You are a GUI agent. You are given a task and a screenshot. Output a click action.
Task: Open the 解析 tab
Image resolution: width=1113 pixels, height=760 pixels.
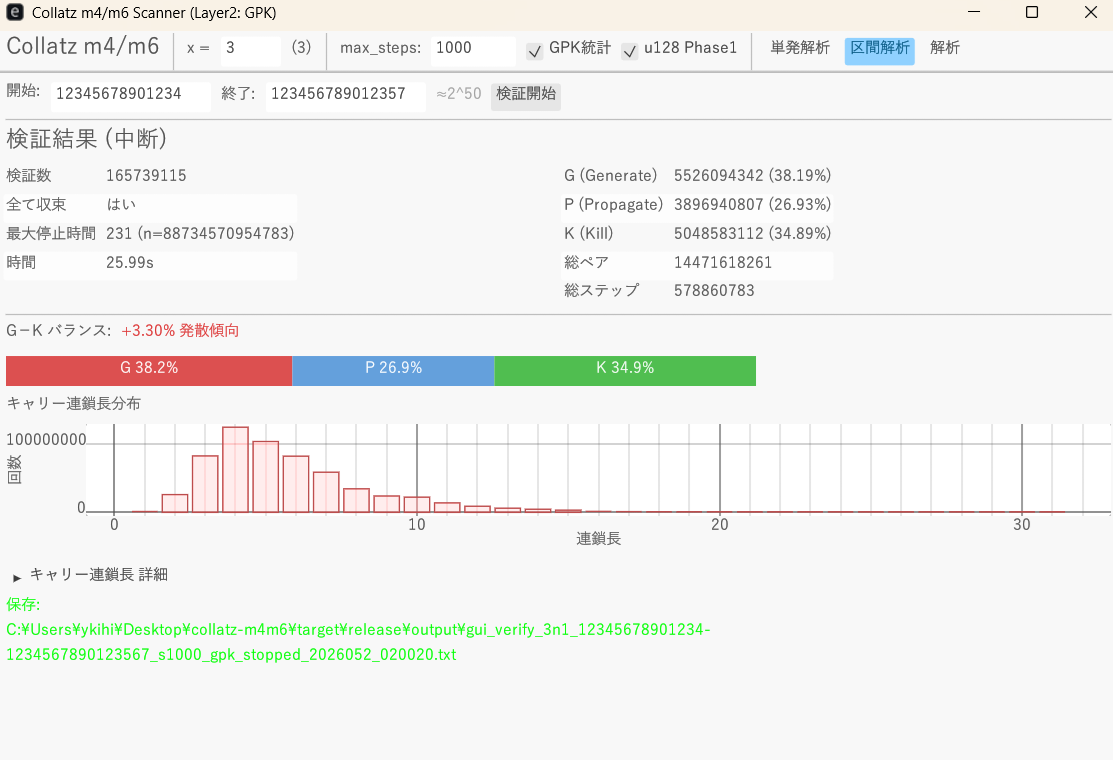[944, 46]
